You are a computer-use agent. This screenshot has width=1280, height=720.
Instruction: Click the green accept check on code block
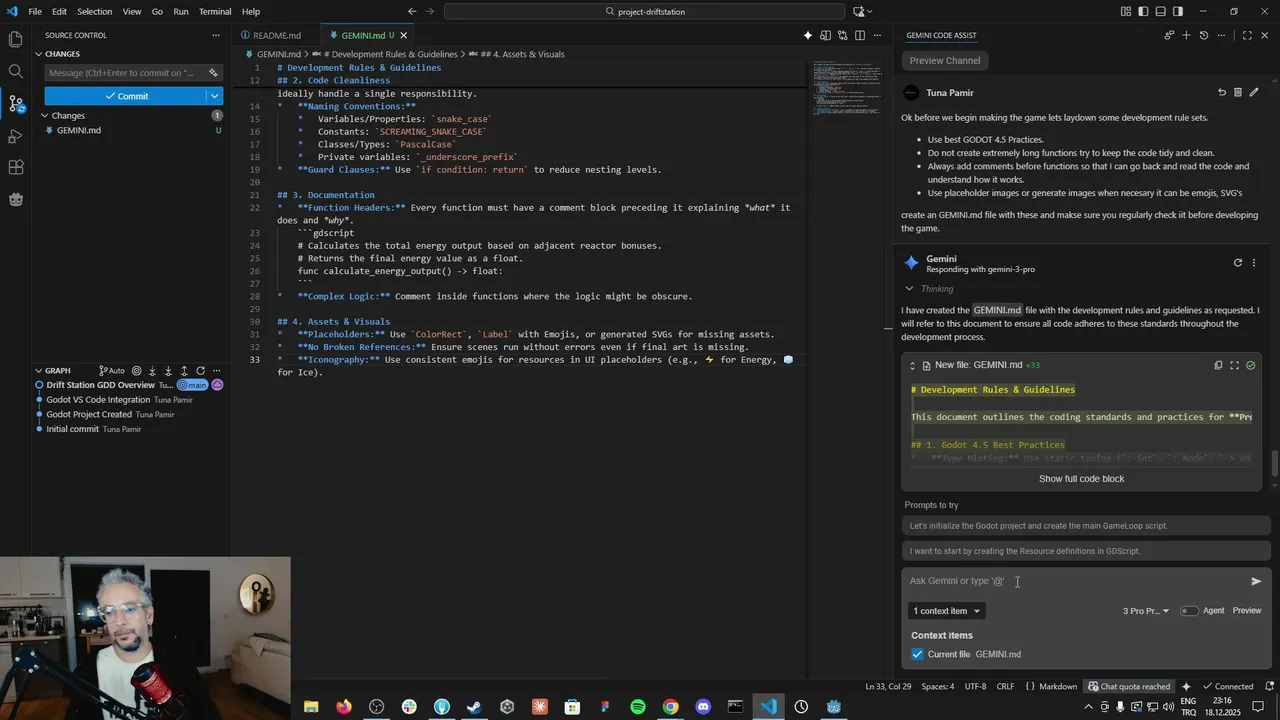point(1250,365)
